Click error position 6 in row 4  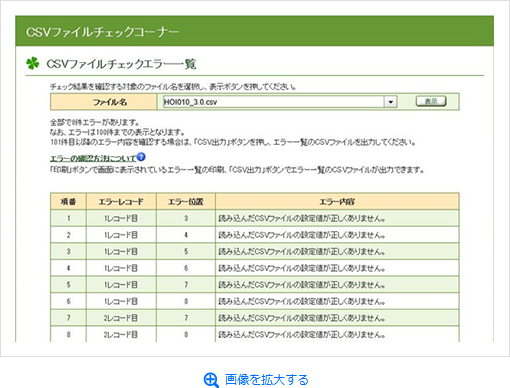point(186,268)
